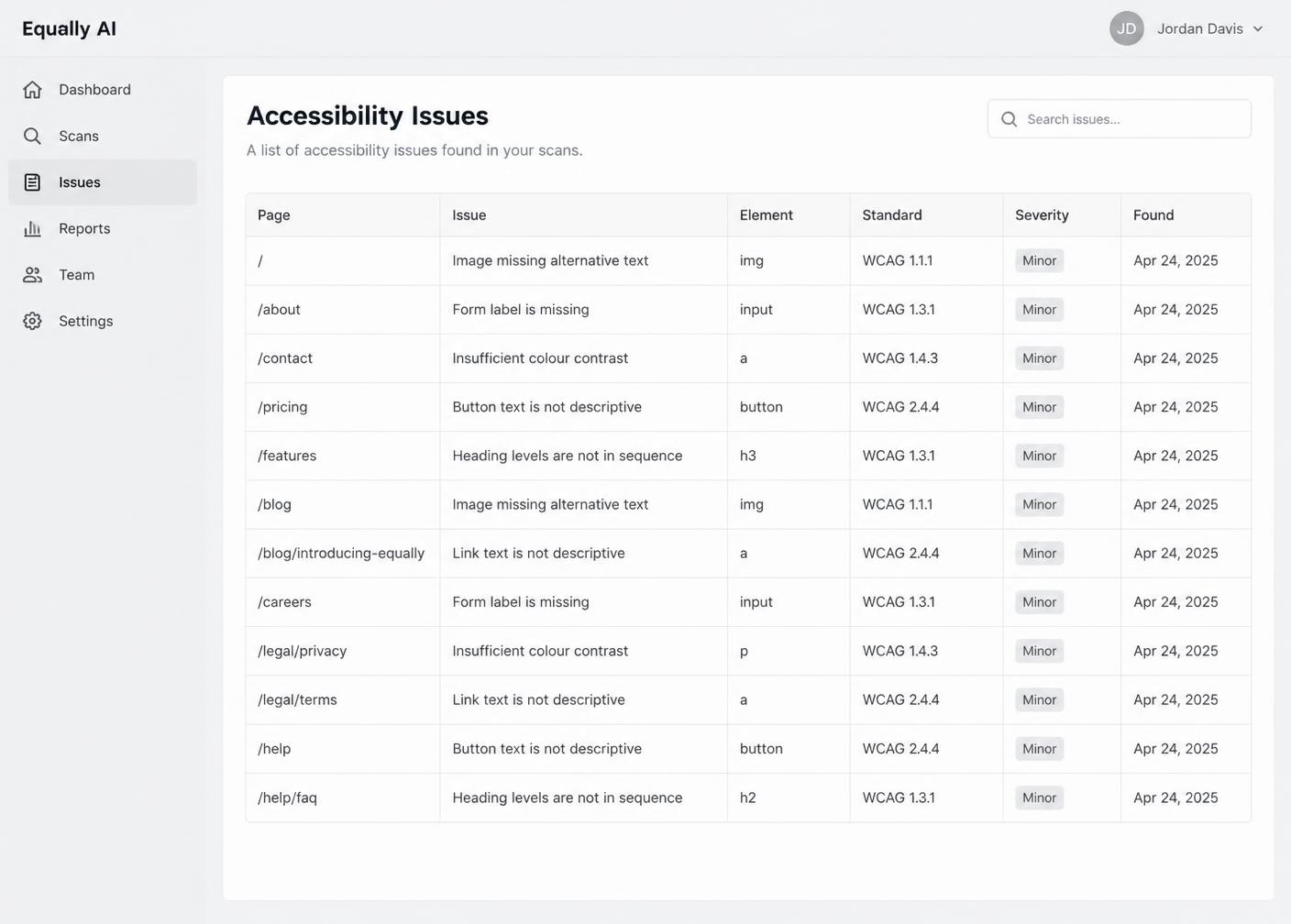1291x924 pixels.
Task: Focus the Search issues input field
Action: [1120, 119]
